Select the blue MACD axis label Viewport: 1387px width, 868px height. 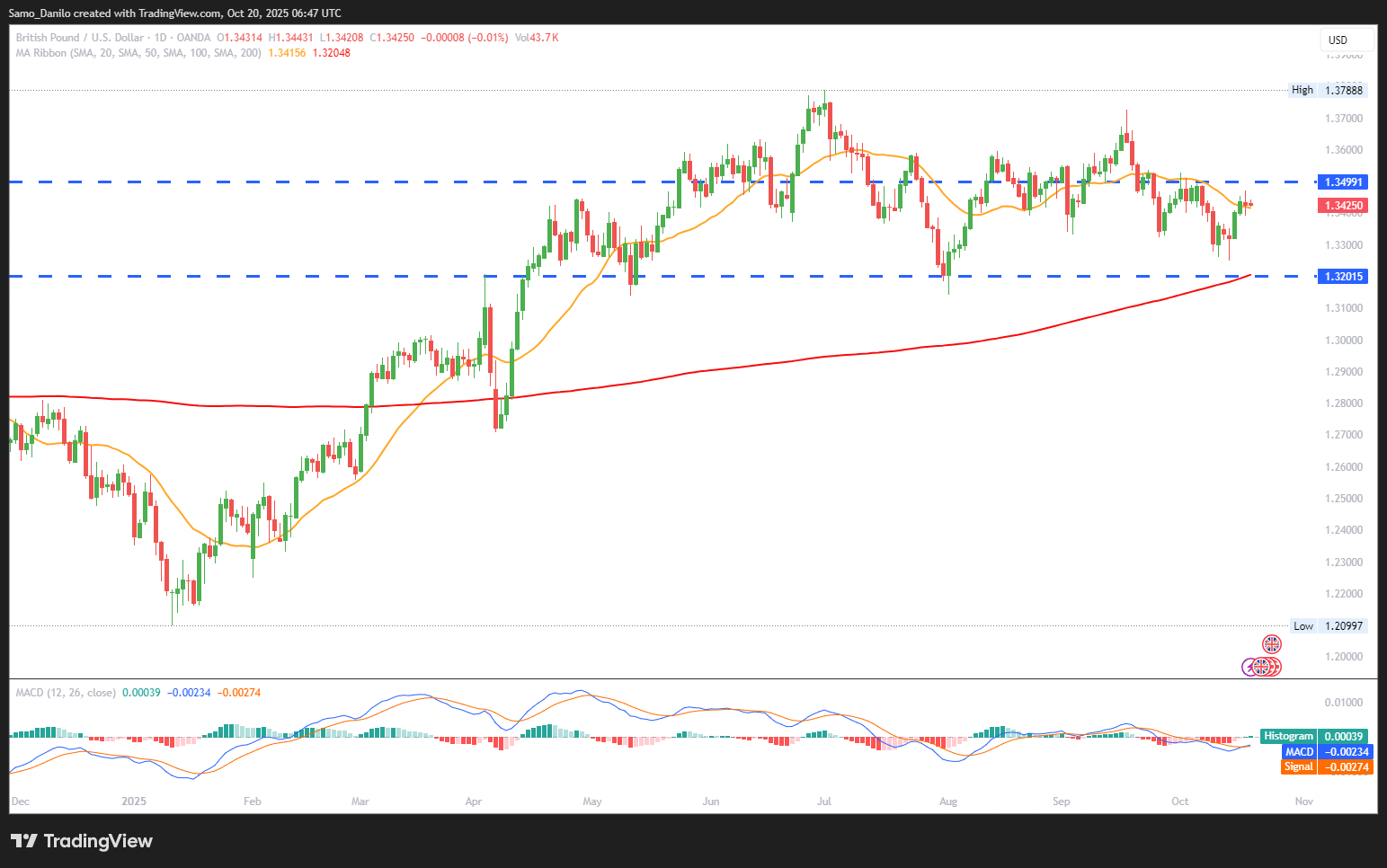click(1299, 751)
